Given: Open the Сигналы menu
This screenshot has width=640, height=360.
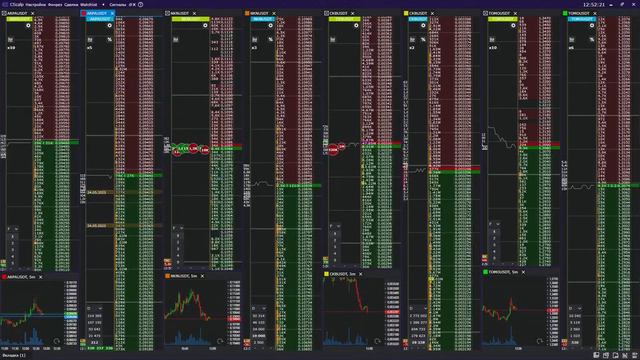Looking at the screenshot, I should click(118, 4).
